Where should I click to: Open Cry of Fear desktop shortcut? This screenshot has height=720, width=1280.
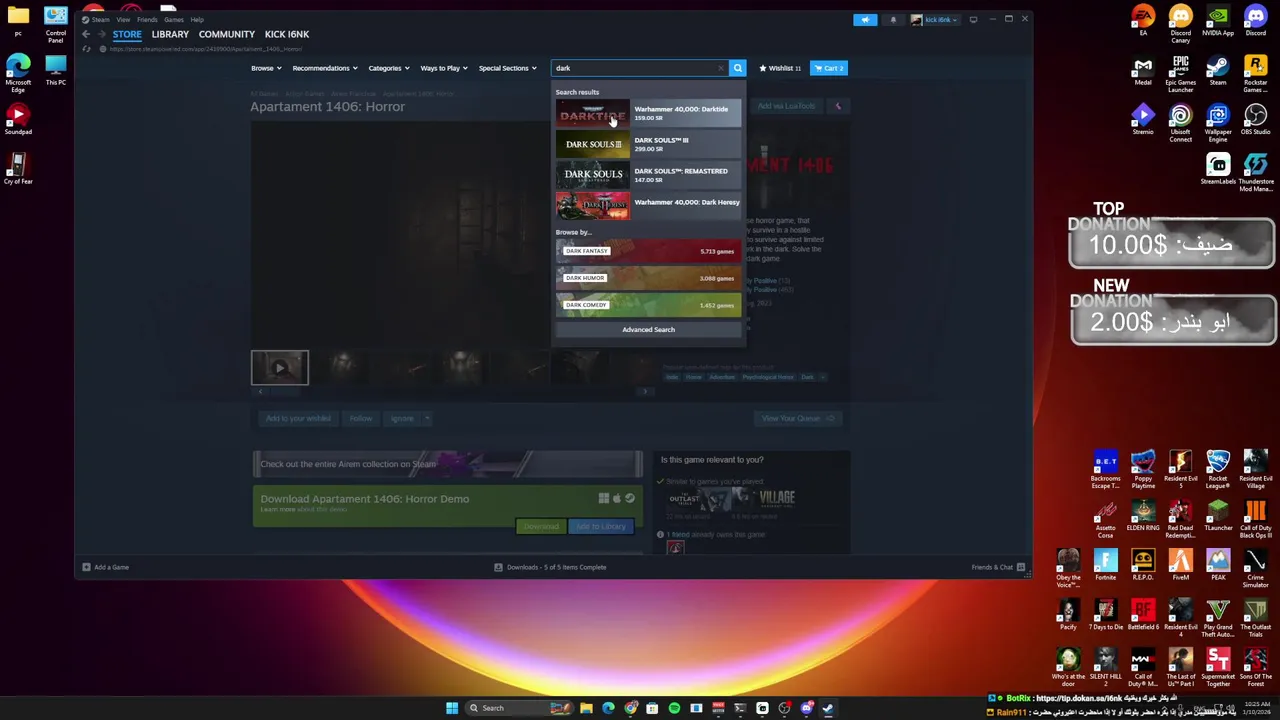18,169
